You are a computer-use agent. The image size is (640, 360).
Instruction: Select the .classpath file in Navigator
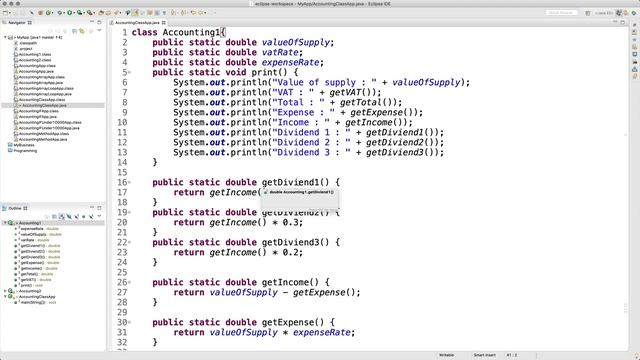click(x=28, y=43)
